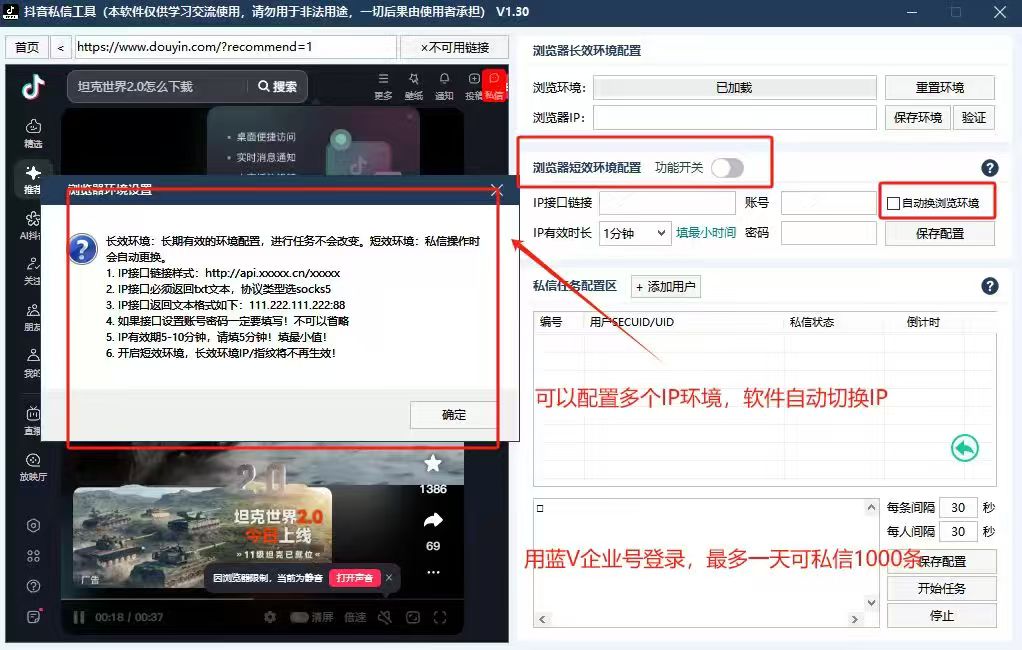The height and width of the screenshot is (650, 1022).
Task: Click the message text area's scroll-right arrow
Action: (854, 619)
